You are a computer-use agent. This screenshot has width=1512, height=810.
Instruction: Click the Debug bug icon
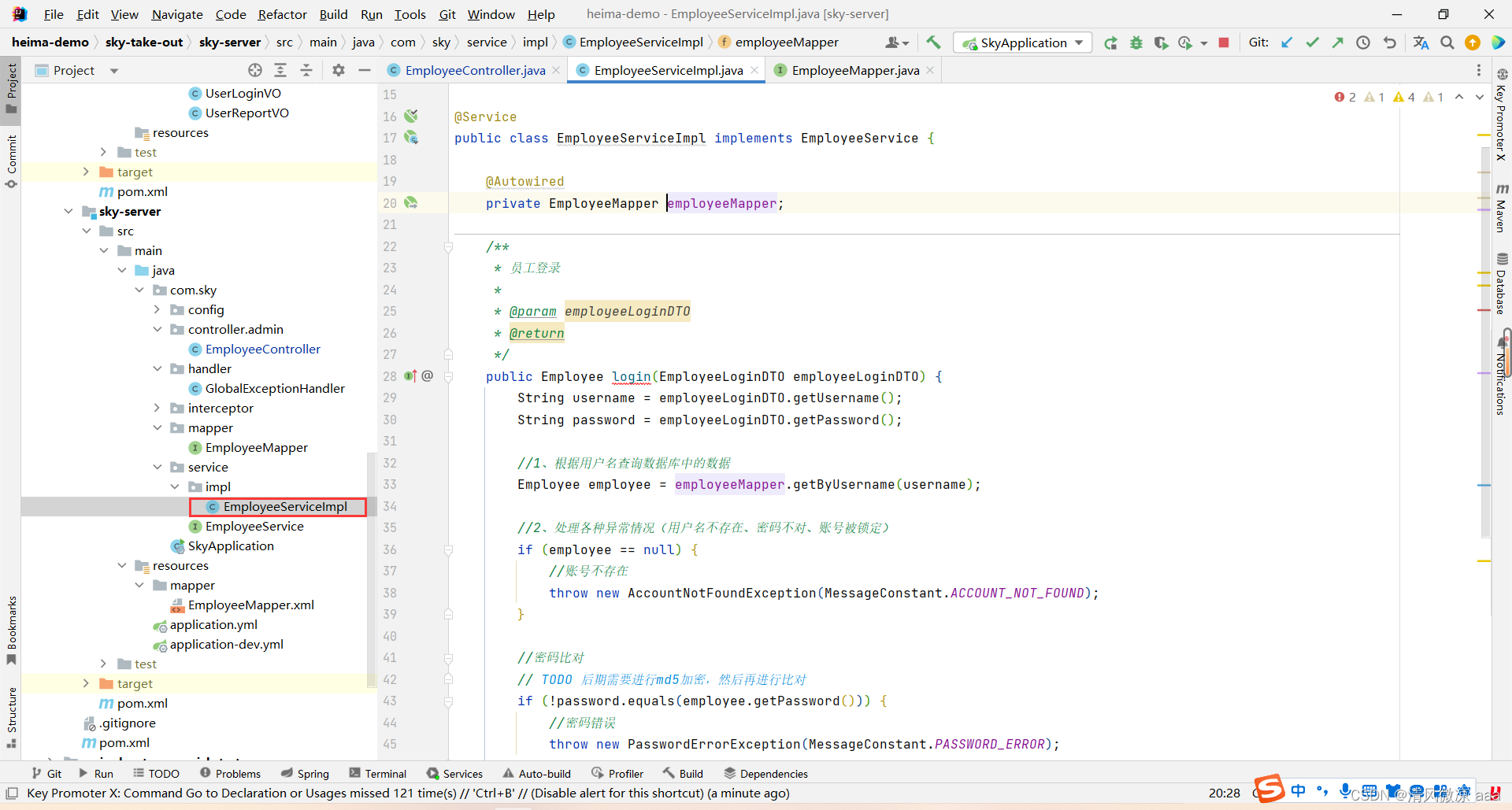(x=1136, y=43)
